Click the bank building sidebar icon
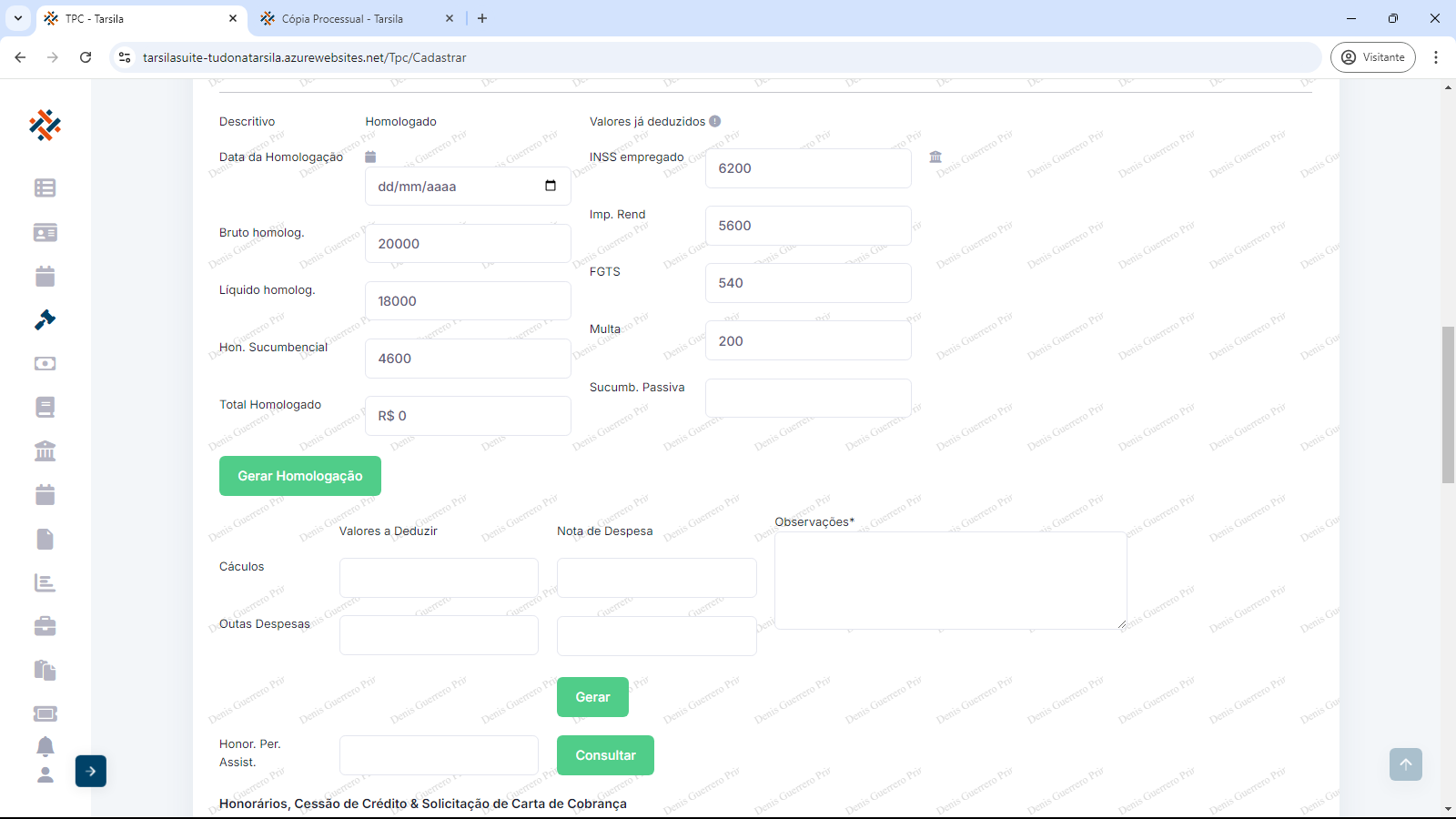Screen dimensions: 1456x819 [x=45, y=451]
